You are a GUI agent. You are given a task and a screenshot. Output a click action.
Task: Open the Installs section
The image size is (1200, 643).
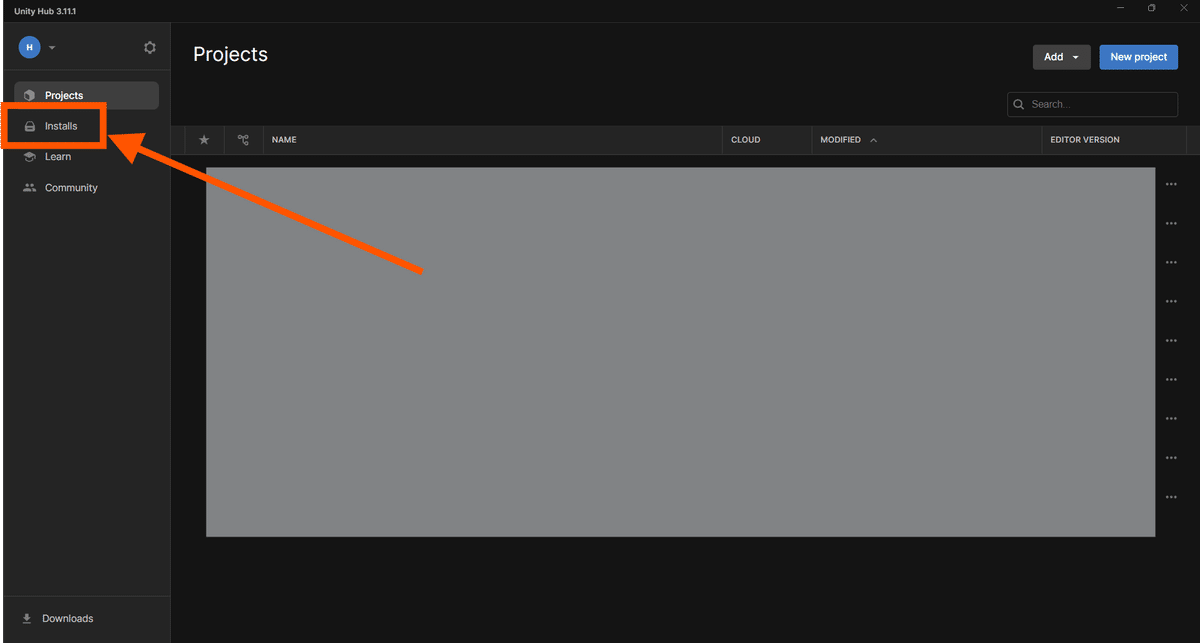click(60, 126)
